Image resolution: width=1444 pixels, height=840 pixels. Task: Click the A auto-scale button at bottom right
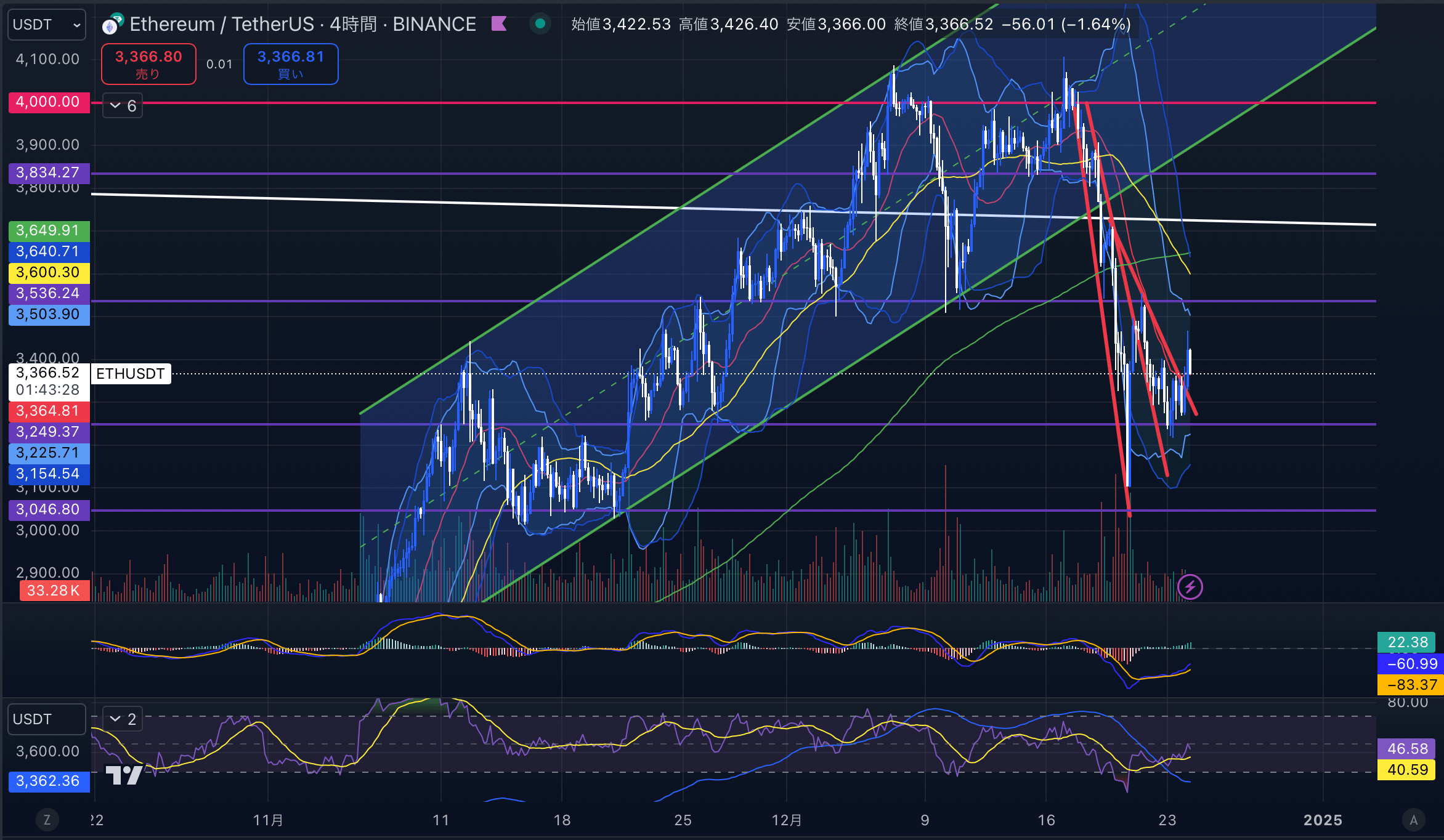tap(1414, 820)
